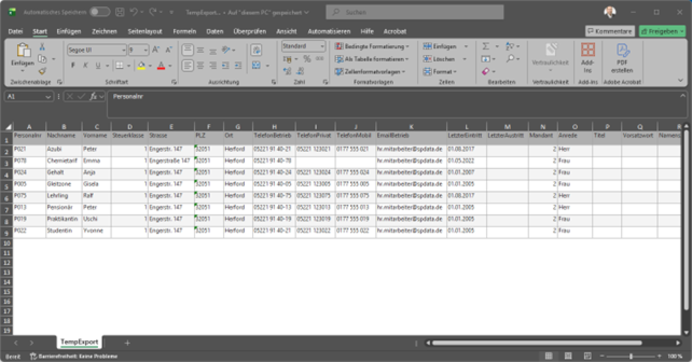692x362 pixels.
Task: Click the percent style icon
Action: tap(307, 59)
